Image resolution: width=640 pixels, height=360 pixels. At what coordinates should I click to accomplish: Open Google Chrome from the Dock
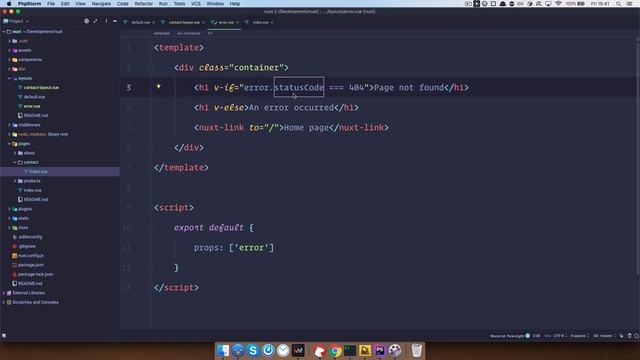[x=335, y=350]
